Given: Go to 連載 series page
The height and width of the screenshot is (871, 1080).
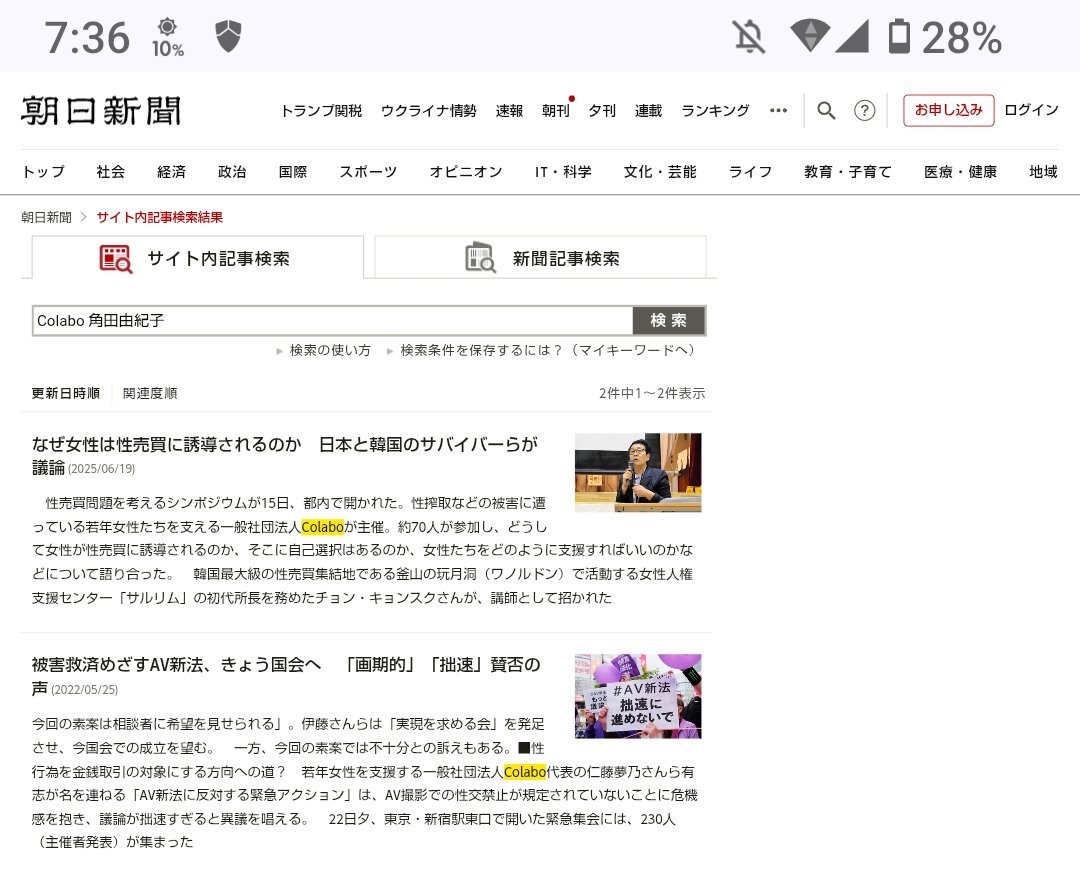Looking at the screenshot, I should pyautogui.click(x=648, y=110).
